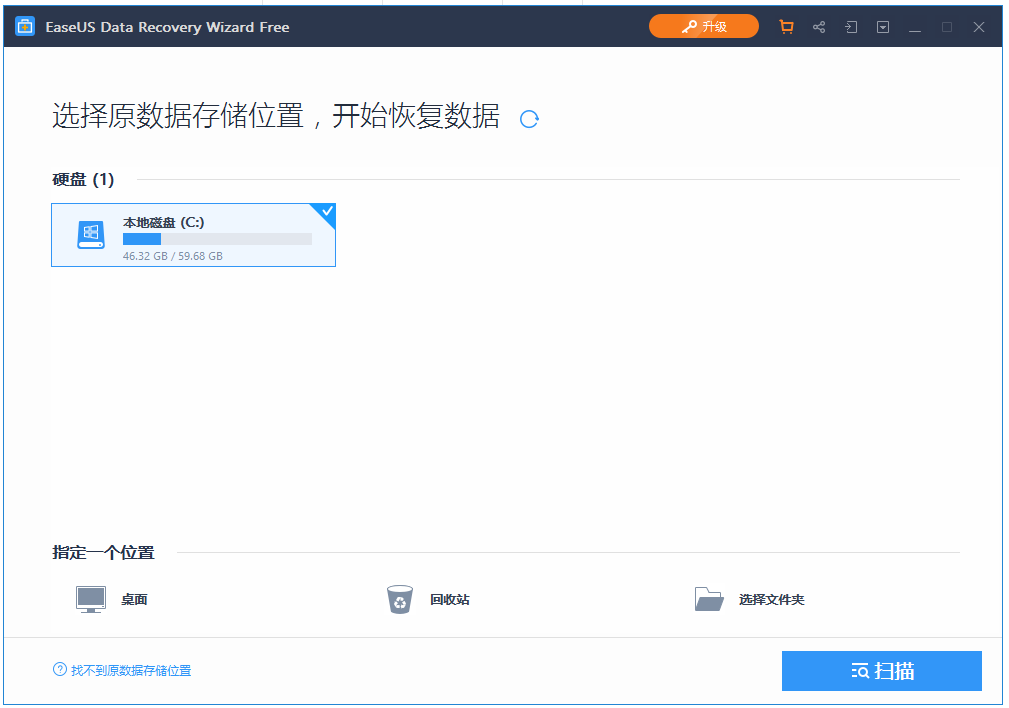Click the 46.32 GB / 59.68 GB text
This screenshot has width=1009, height=708.
[172, 256]
